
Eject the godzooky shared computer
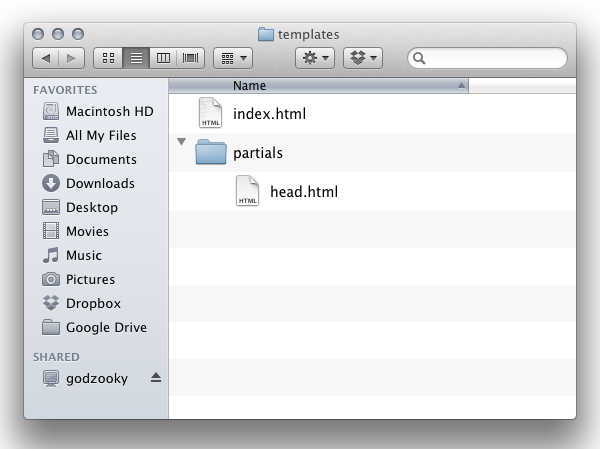pyautogui.click(x=156, y=378)
